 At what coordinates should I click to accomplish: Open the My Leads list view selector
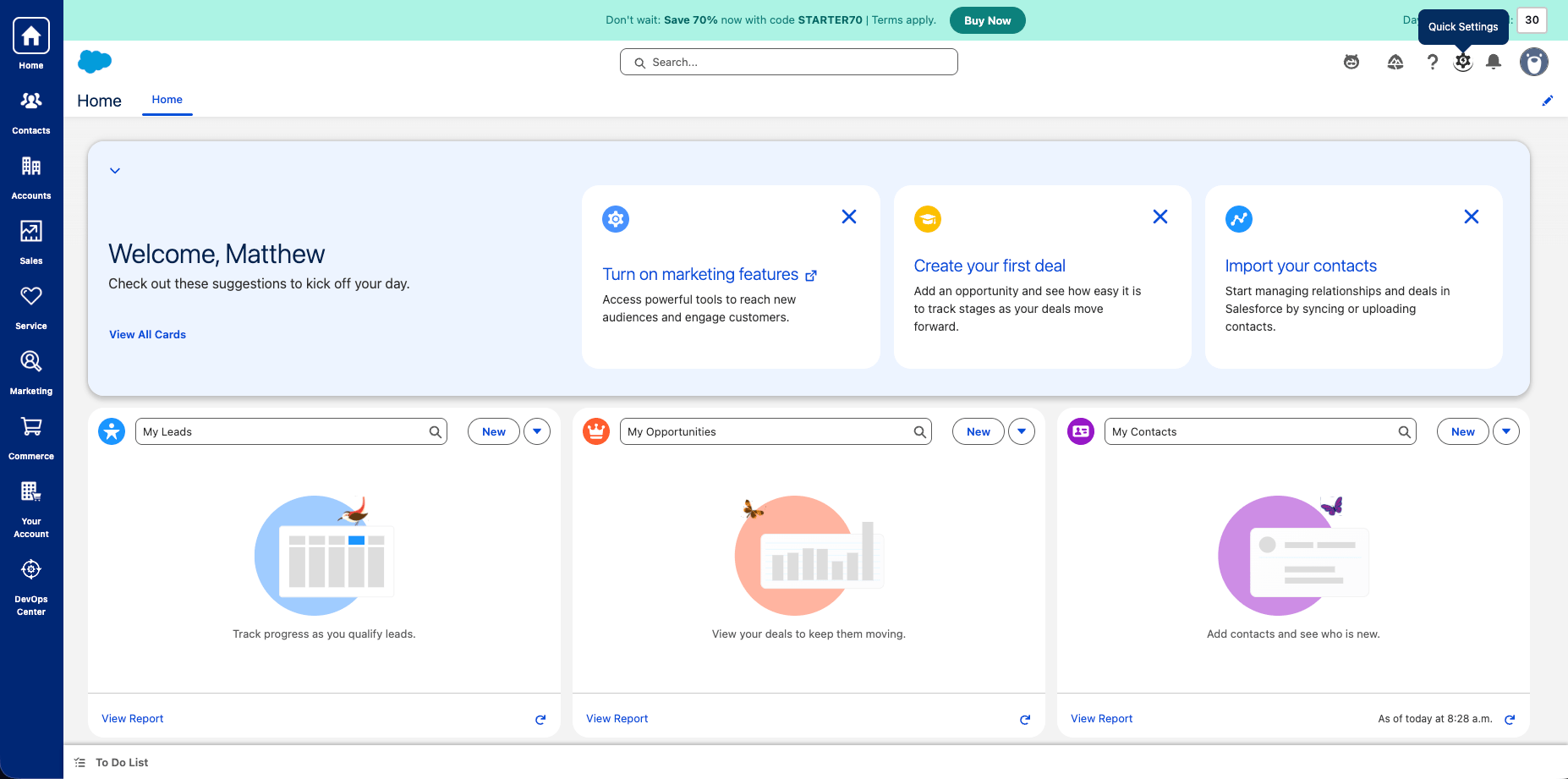(x=291, y=431)
